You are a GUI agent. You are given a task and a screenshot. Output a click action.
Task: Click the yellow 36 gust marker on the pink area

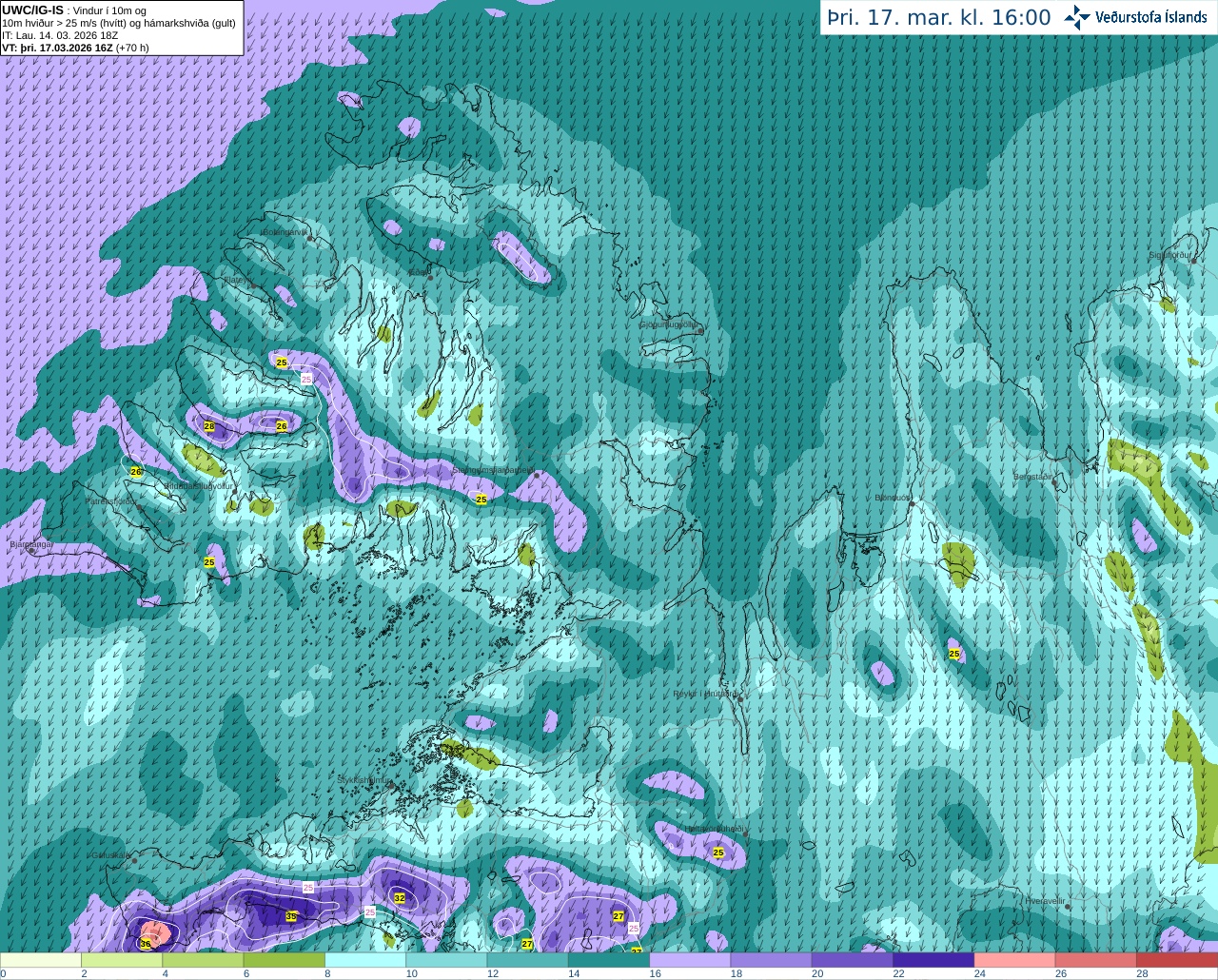click(145, 944)
